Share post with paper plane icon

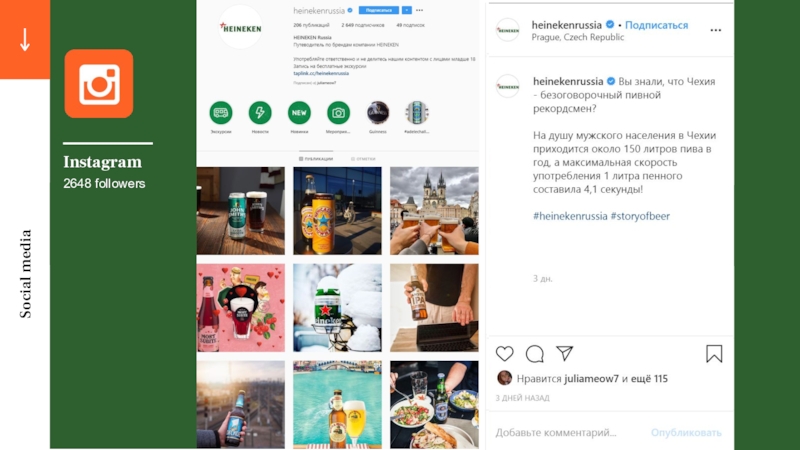[564, 353]
